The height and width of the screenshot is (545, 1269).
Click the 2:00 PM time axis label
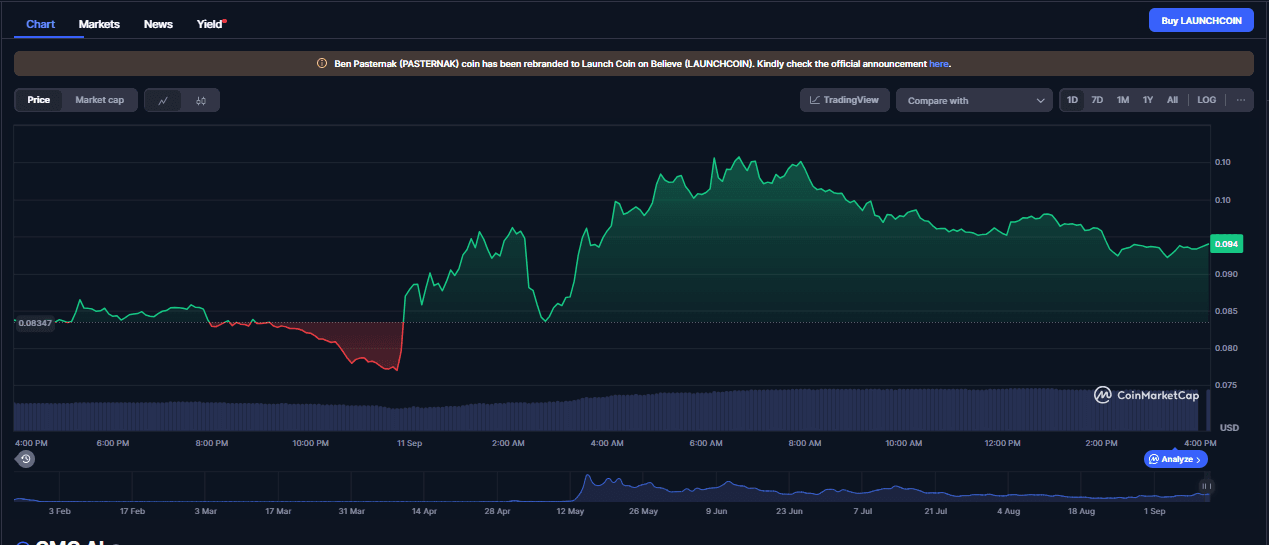click(x=1101, y=442)
